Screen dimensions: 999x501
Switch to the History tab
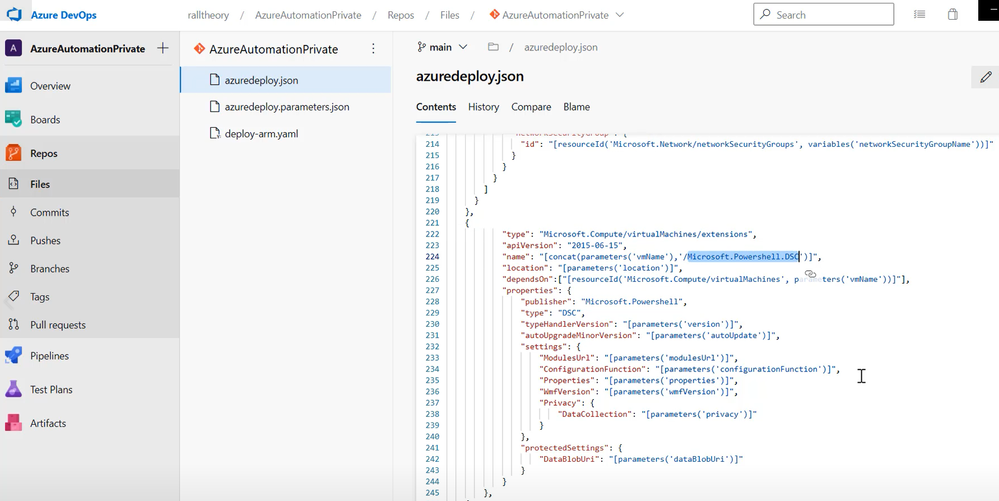pyautogui.click(x=484, y=107)
